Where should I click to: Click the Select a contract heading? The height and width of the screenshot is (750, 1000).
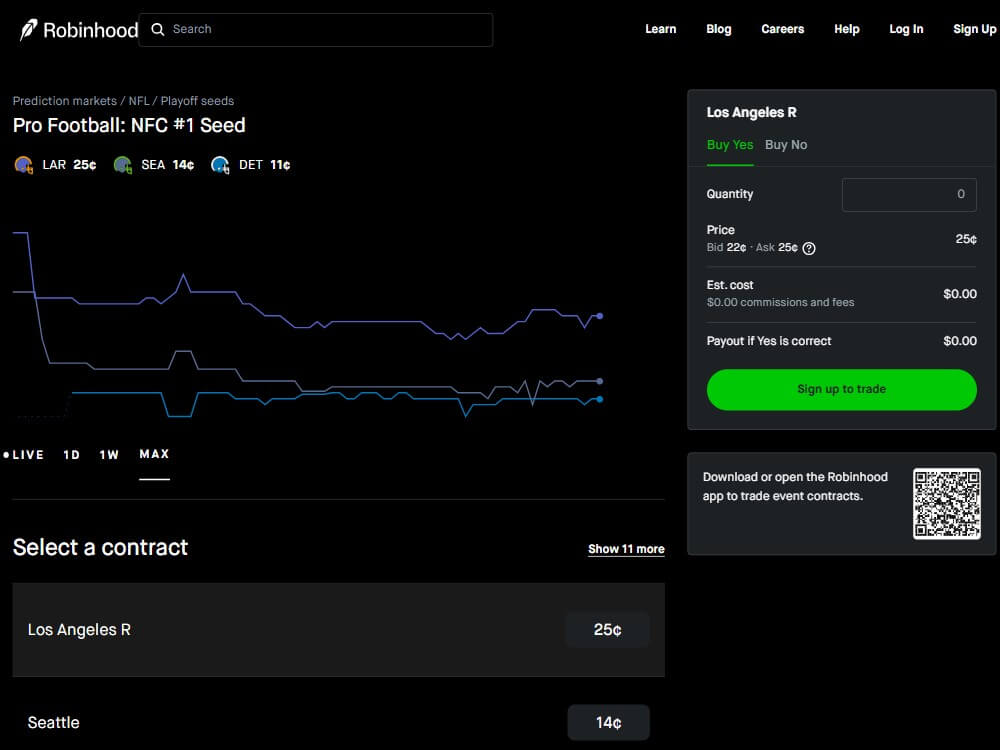(100, 548)
